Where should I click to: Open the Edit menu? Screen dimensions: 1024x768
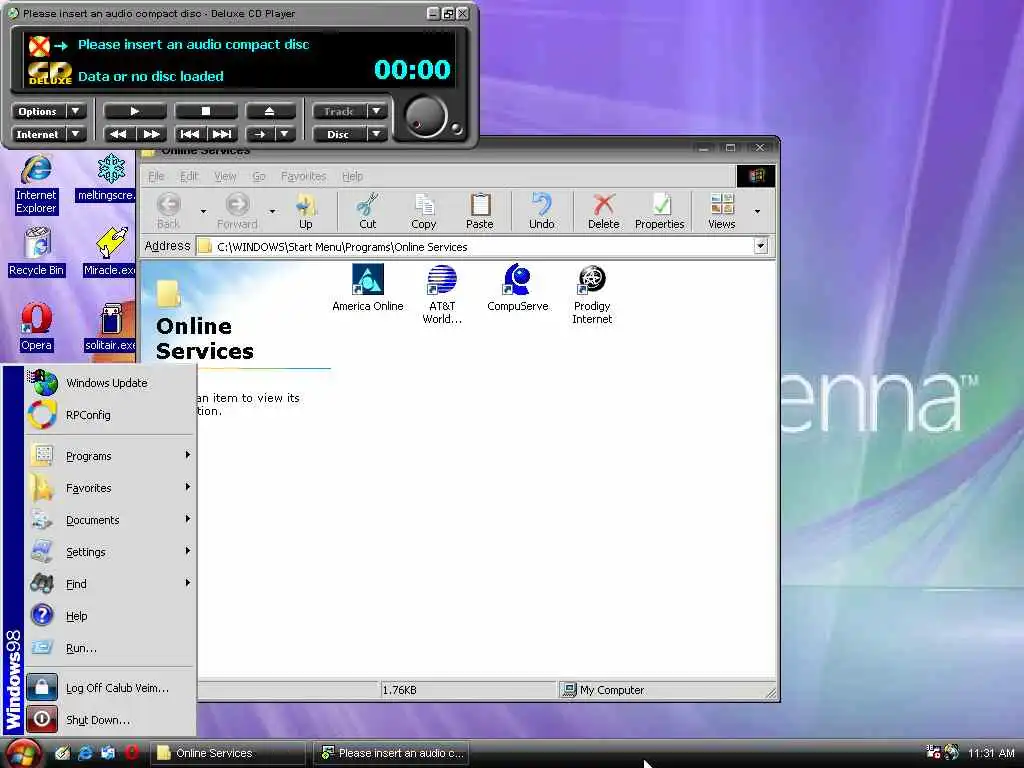click(189, 176)
